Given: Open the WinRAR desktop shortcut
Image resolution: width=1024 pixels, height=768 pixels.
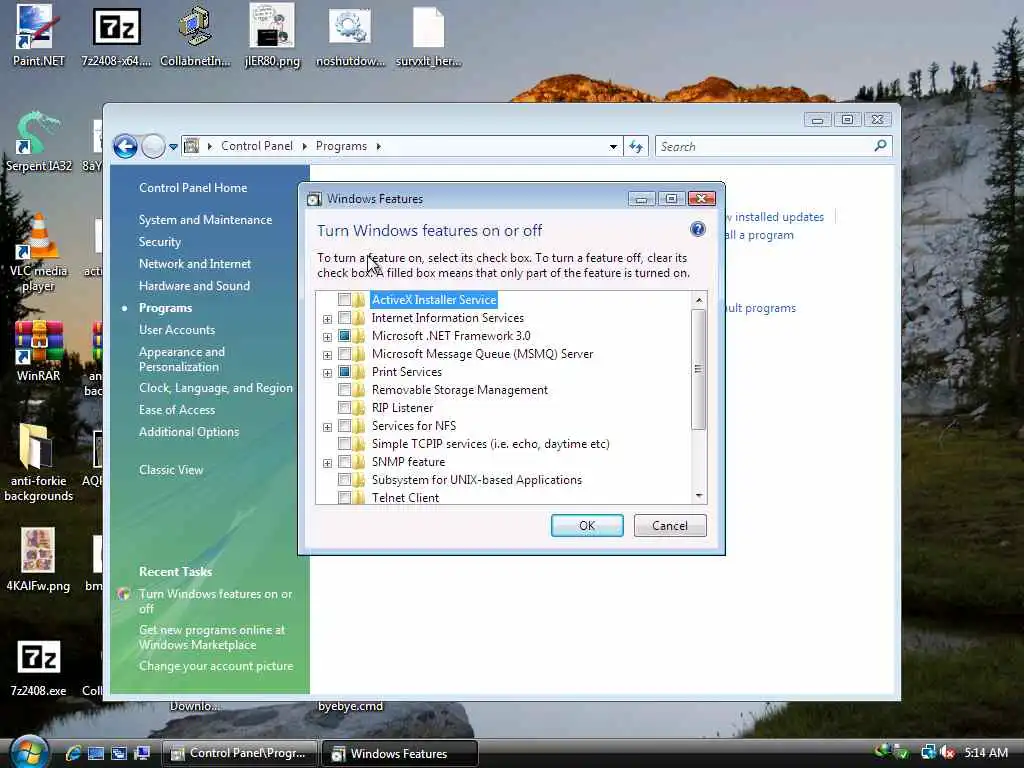Looking at the screenshot, I should [x=38, y=349].
